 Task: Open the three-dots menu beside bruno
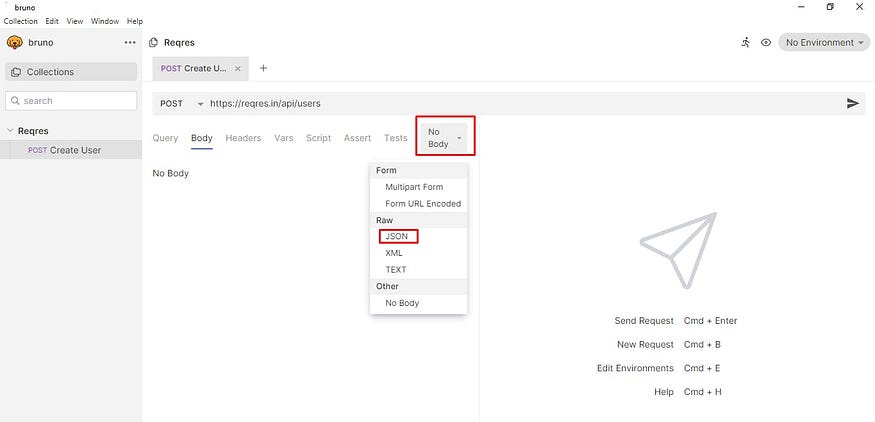pyautogui.click(x=130, y=42)
